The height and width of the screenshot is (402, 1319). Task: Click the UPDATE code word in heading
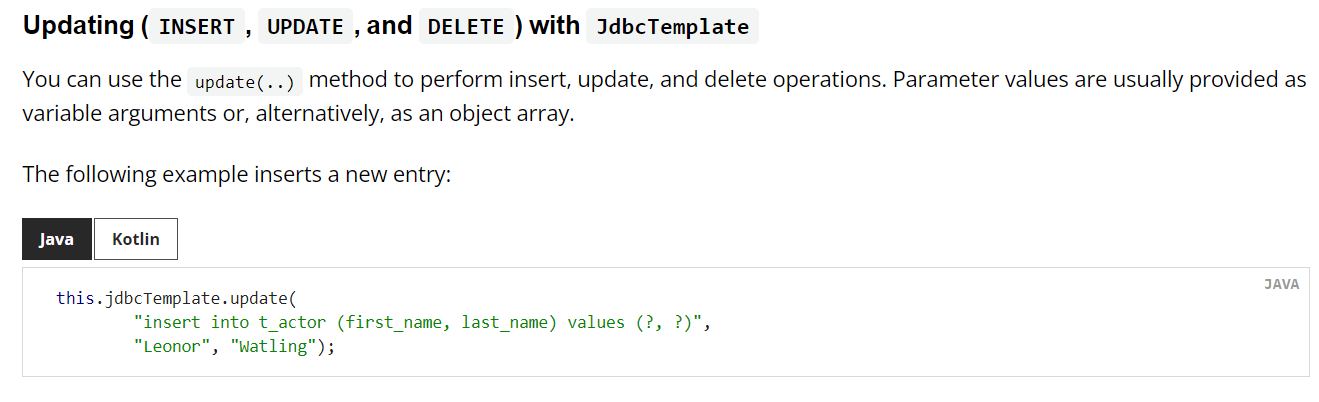coord(305,27)
